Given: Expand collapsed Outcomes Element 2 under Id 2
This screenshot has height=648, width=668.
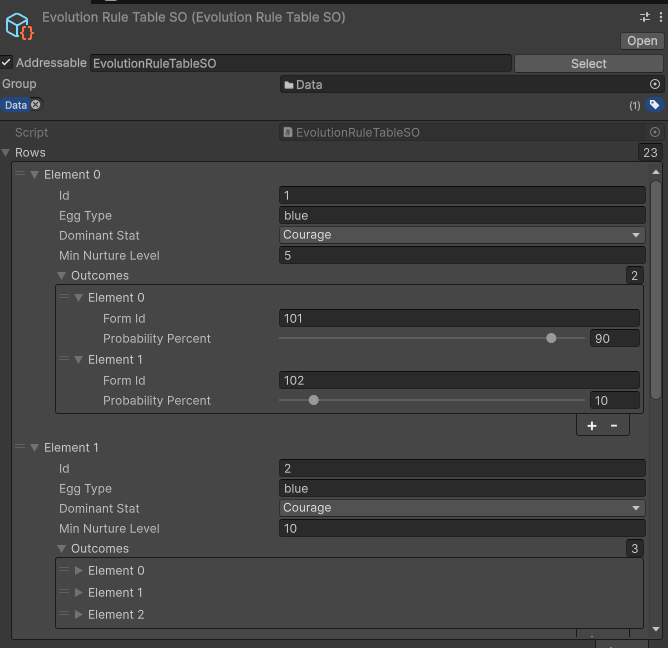Looking at the screenshot, I should click(x=79, y=615).
